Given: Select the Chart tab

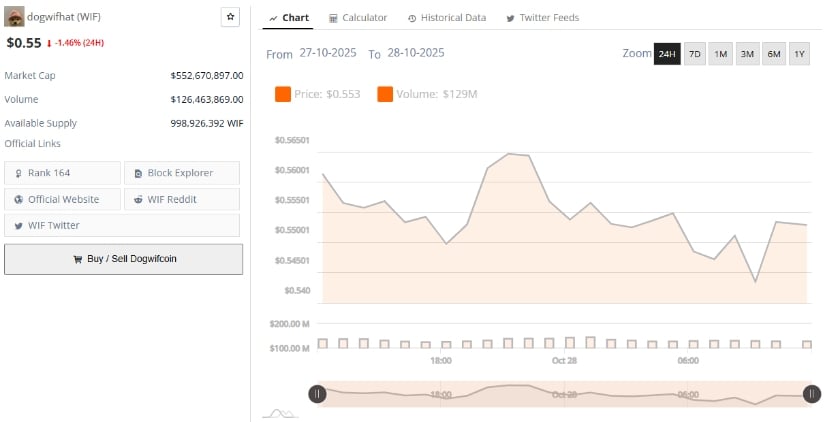Looking at the screenshot, I should tap(289, 18).
